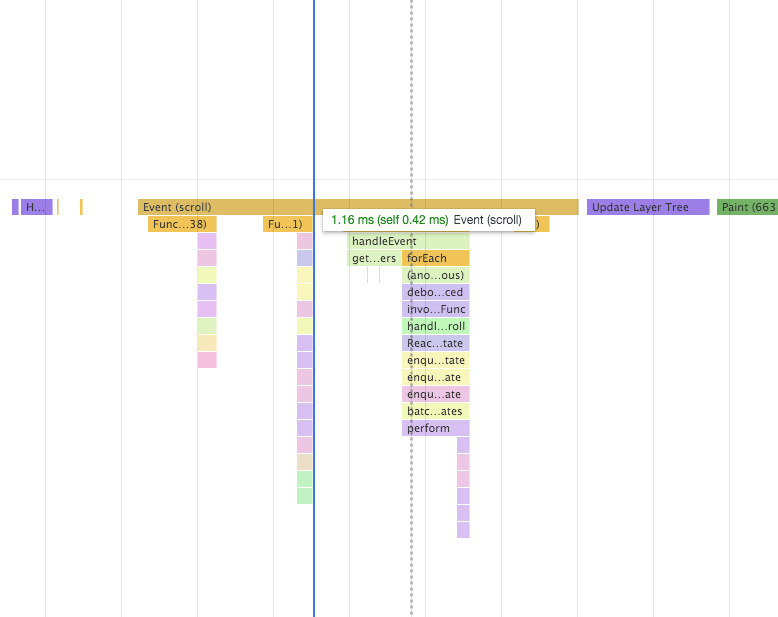Image resolution: width=778 pixels, height=617 pixels.
Task: Select the handl…roll flame entry
Action: pos(436,326)
